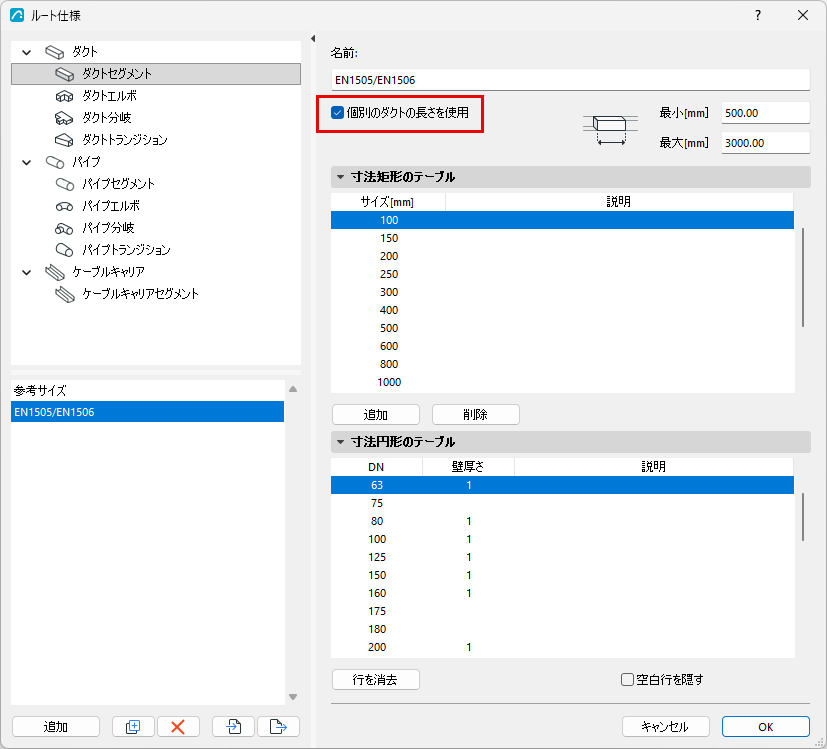
Task: Click the circular DN table scrollbar
Action: tap(803, 517)
